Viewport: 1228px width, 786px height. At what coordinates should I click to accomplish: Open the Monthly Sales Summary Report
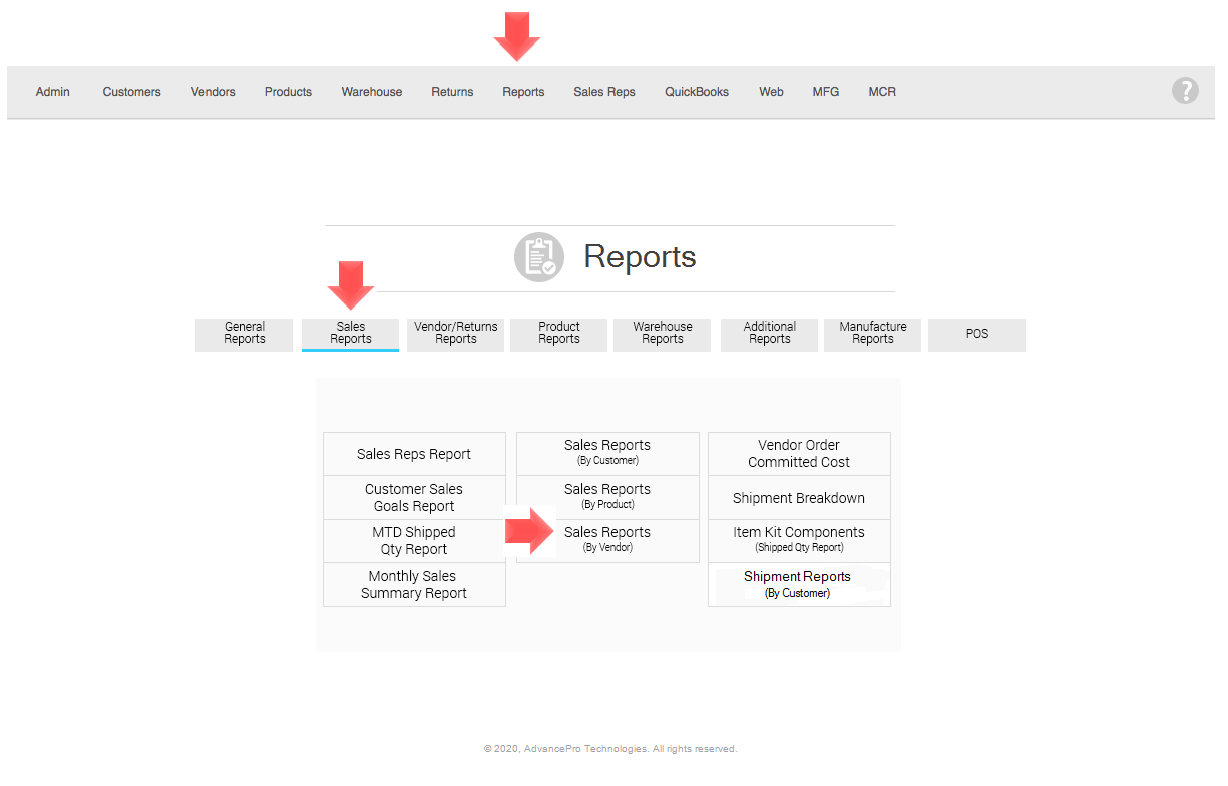tap(414, 585)
